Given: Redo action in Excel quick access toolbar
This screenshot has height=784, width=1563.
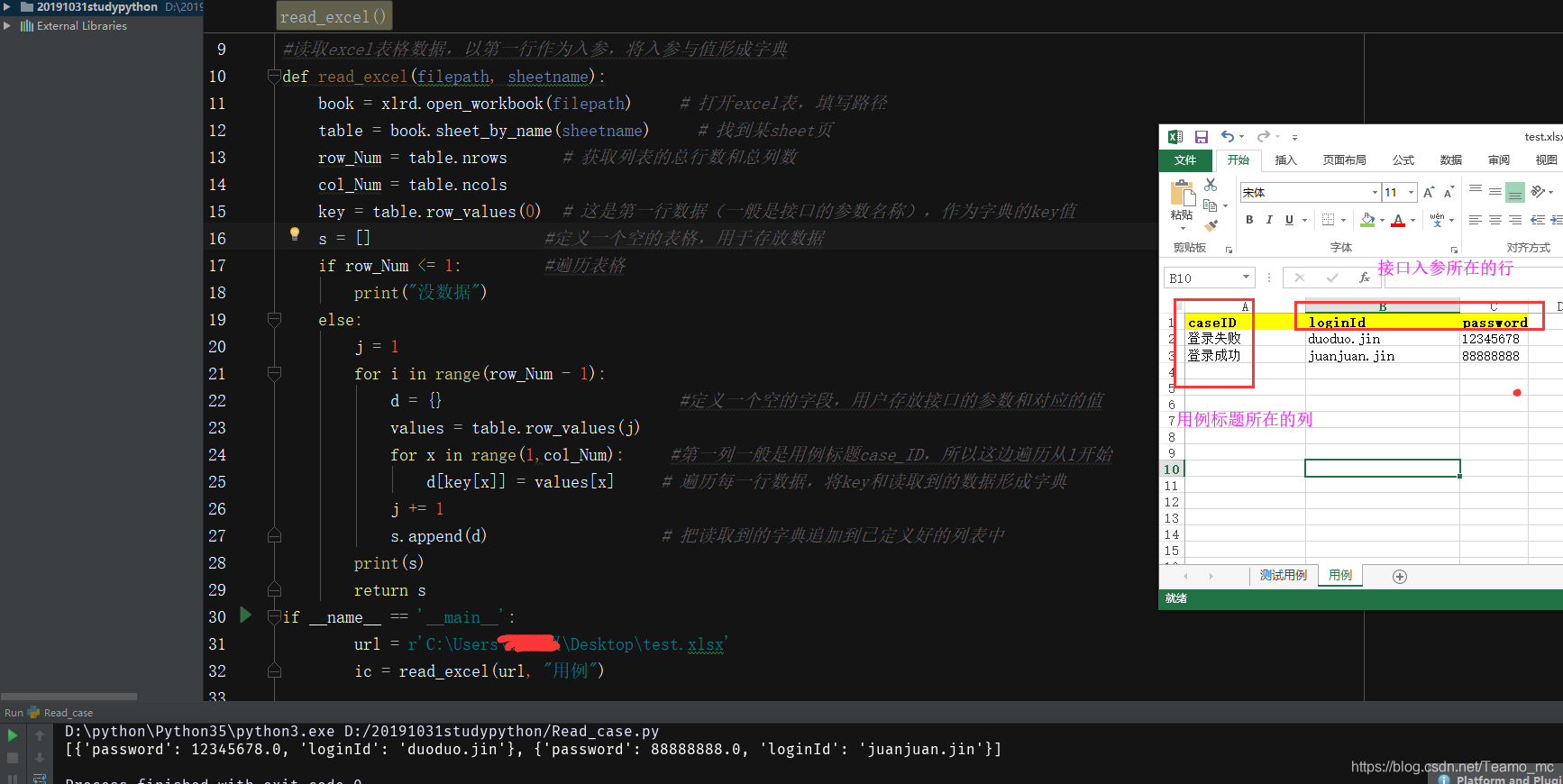Looking at the screenshot, I should point(1263,137).
